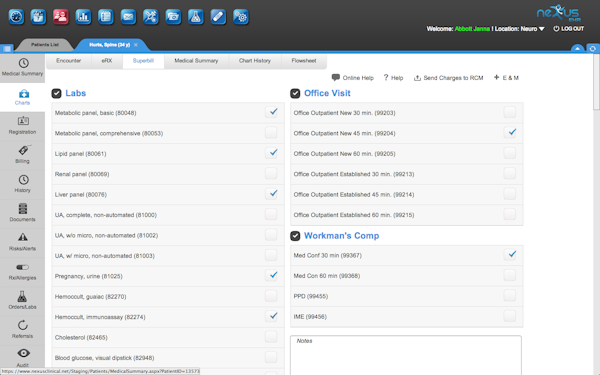Click the Nexus EHR logo
This screenshot has height=375, width=600.
558,13
